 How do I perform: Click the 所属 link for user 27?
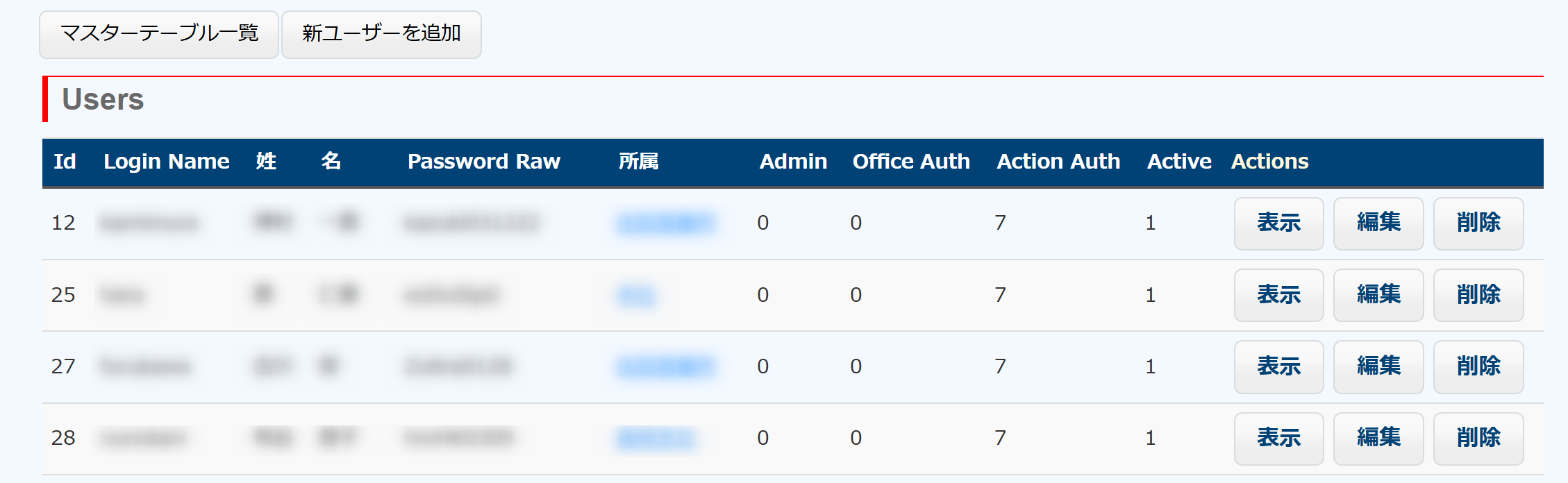click(665, 367)
